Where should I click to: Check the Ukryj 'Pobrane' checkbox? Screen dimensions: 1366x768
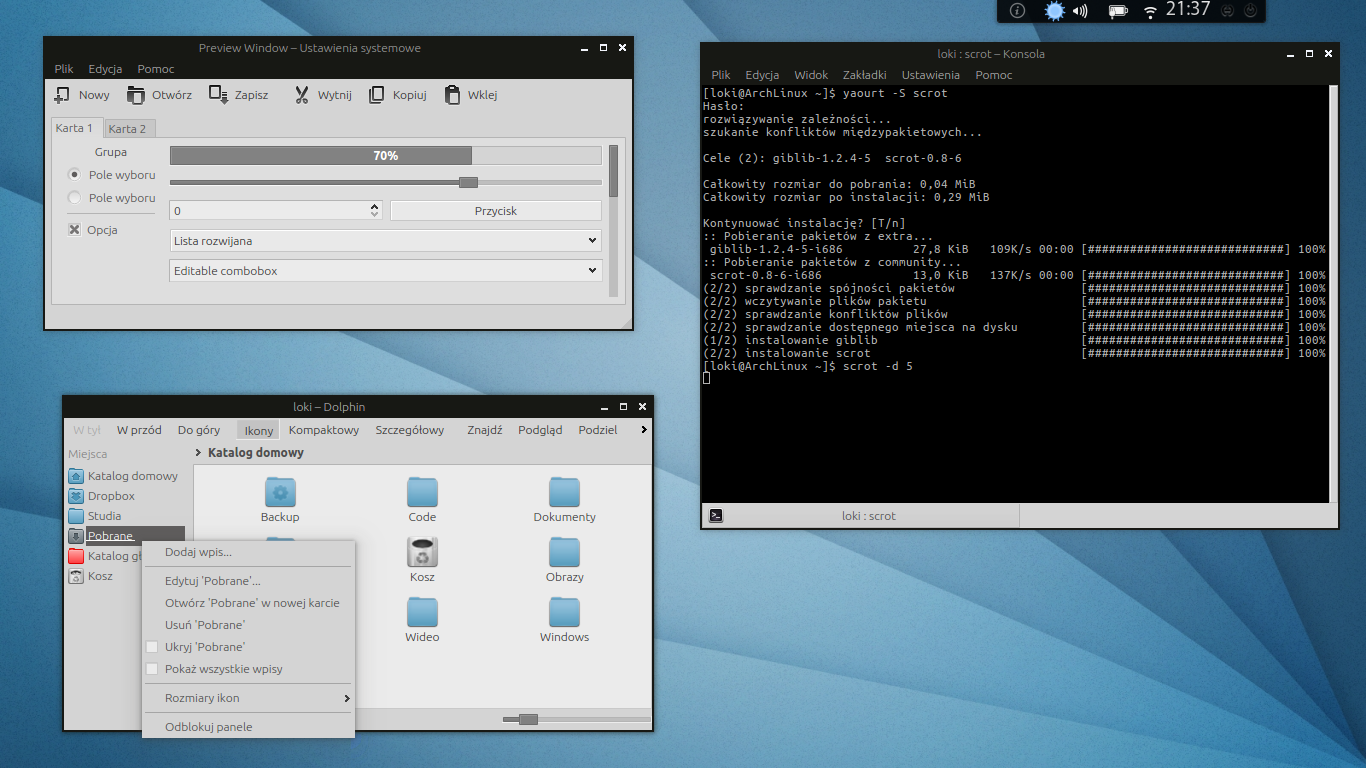coord(152,647)
